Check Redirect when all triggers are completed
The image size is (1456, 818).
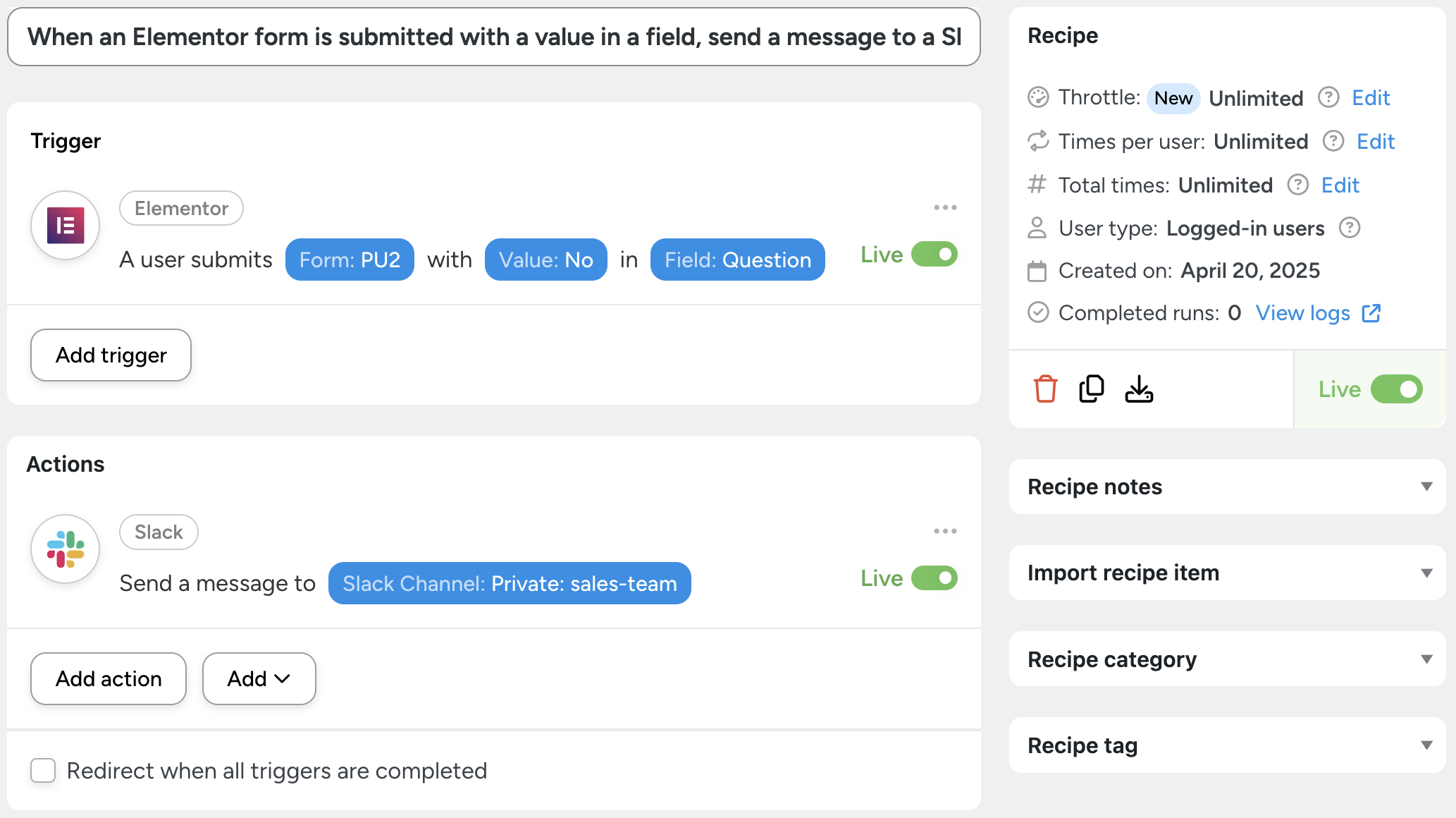pos(43,771)
